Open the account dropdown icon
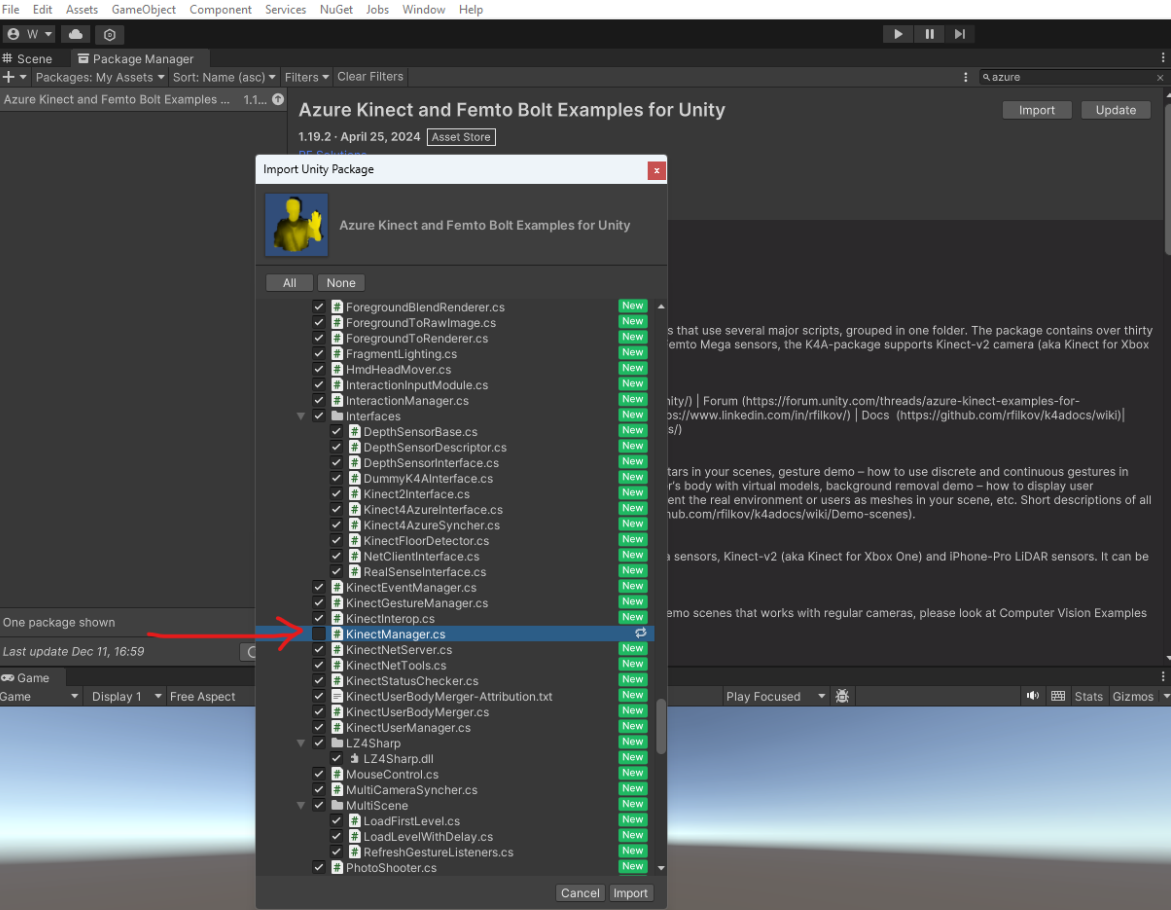Screen dimensions: 1171x910 pyautogui.click(x=29, y=34)
